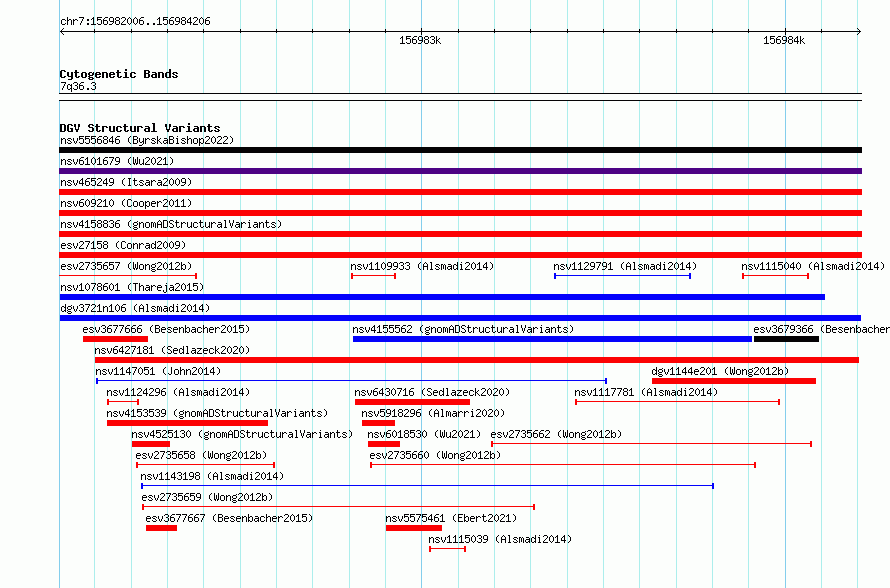This screenshot has width=890, height=588.
Task: Select the black nsv5556846 variant bar
Action: (x=460, y=150)
